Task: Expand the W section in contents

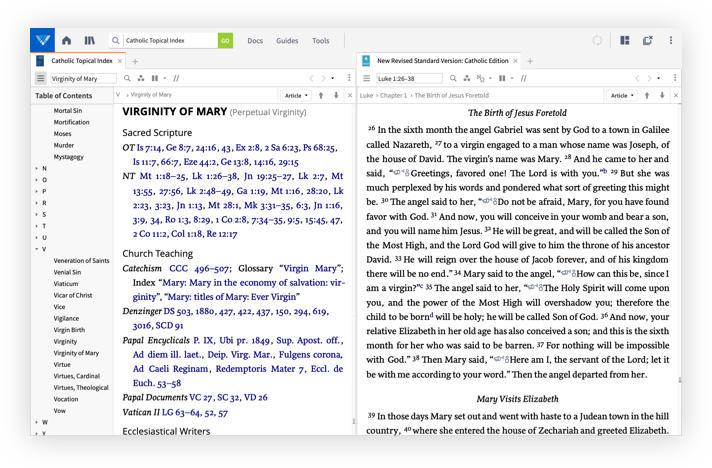Action: [36, 422]
